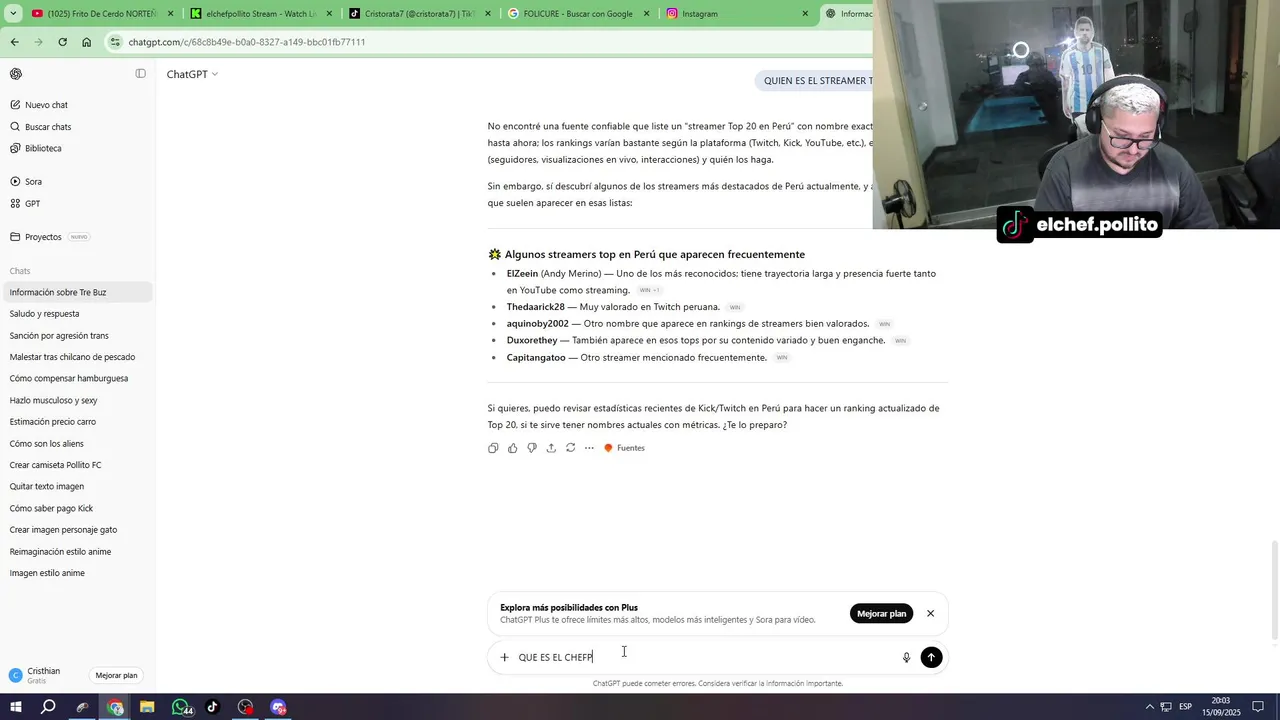
Task: Open chat Quitar texto imagen
Action: coord(78,487)
